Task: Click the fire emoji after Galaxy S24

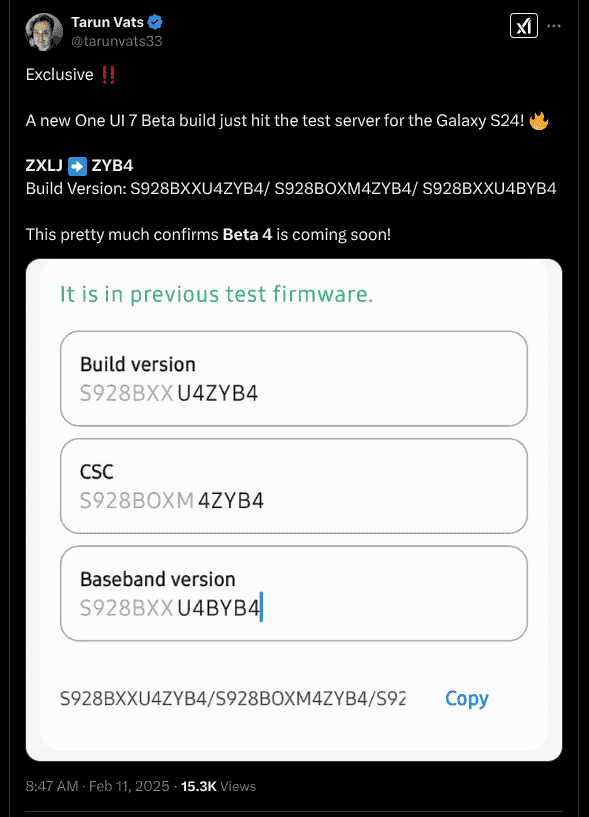Action: click(538, 120)
